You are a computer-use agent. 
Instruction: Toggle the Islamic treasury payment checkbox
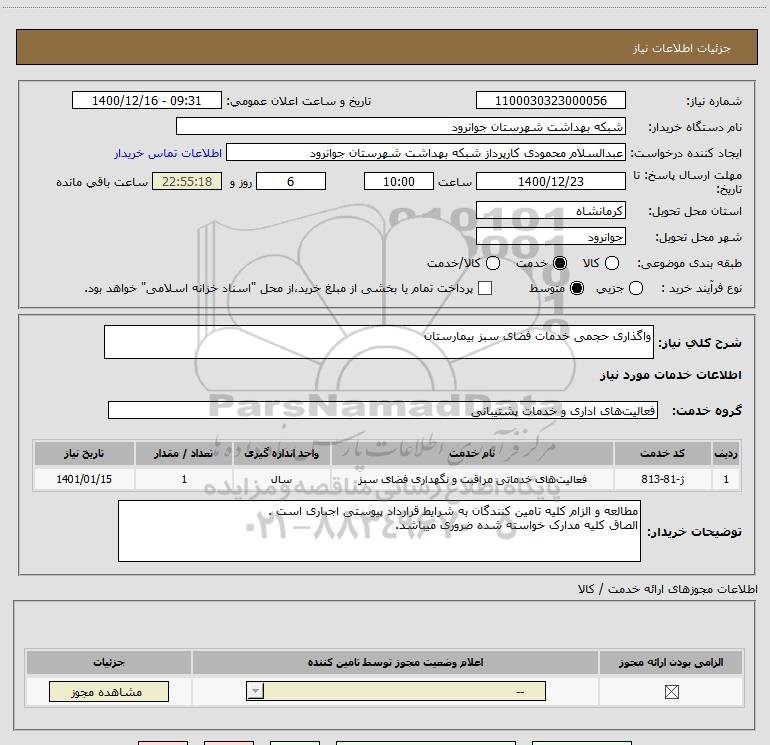pos(485,288)
